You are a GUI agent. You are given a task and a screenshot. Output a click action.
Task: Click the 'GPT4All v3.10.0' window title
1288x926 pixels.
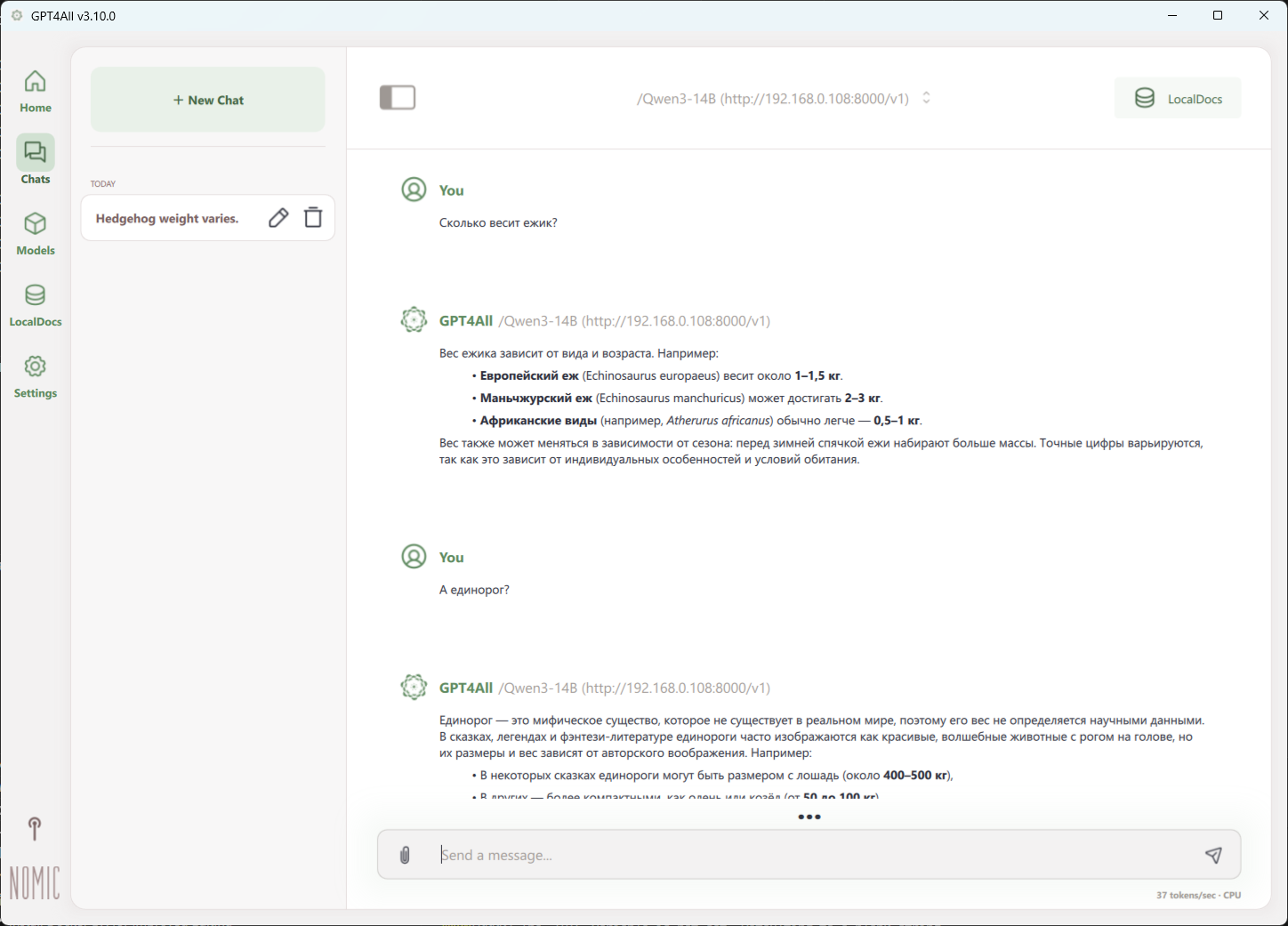coord(73,16)
